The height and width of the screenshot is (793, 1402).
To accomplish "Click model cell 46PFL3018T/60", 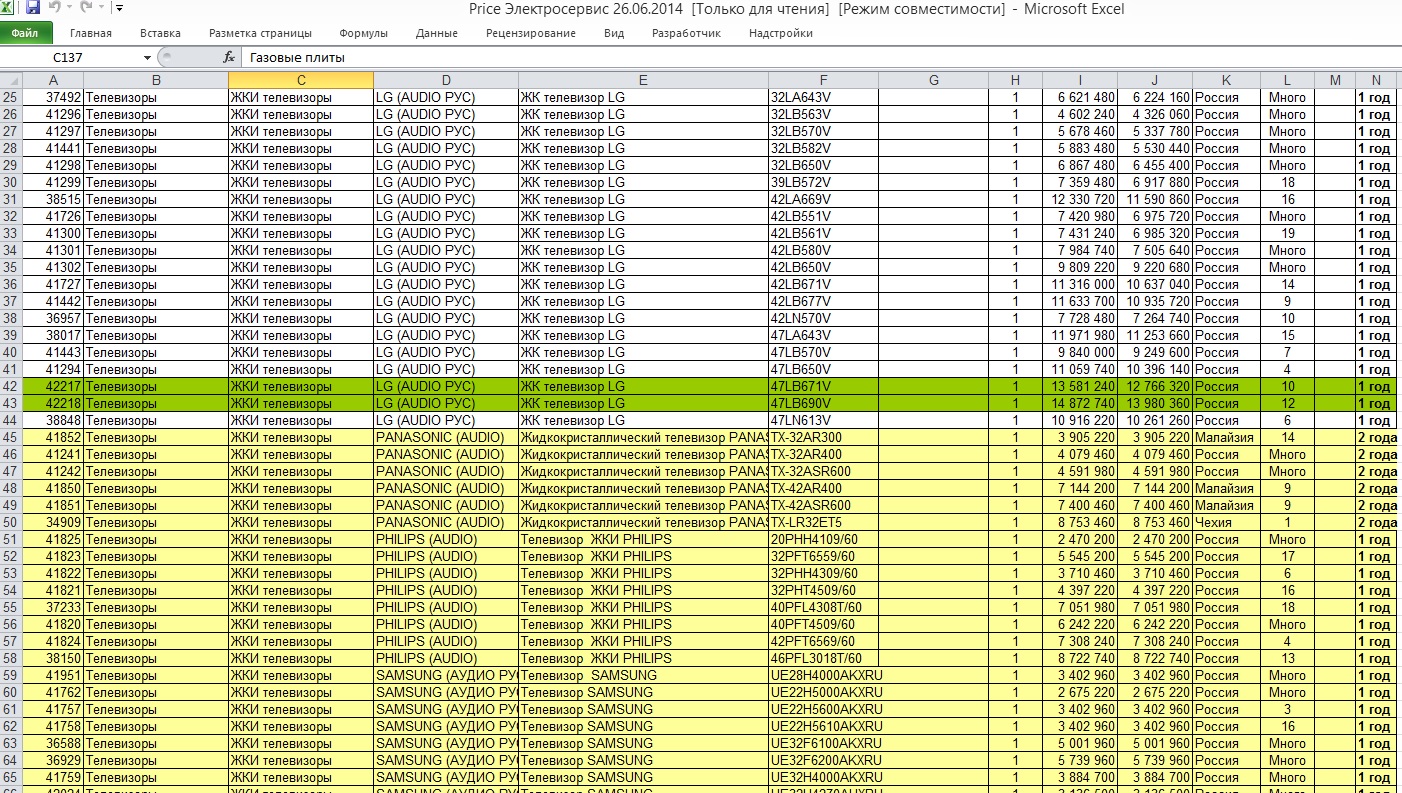I will [x=823, y=658].
